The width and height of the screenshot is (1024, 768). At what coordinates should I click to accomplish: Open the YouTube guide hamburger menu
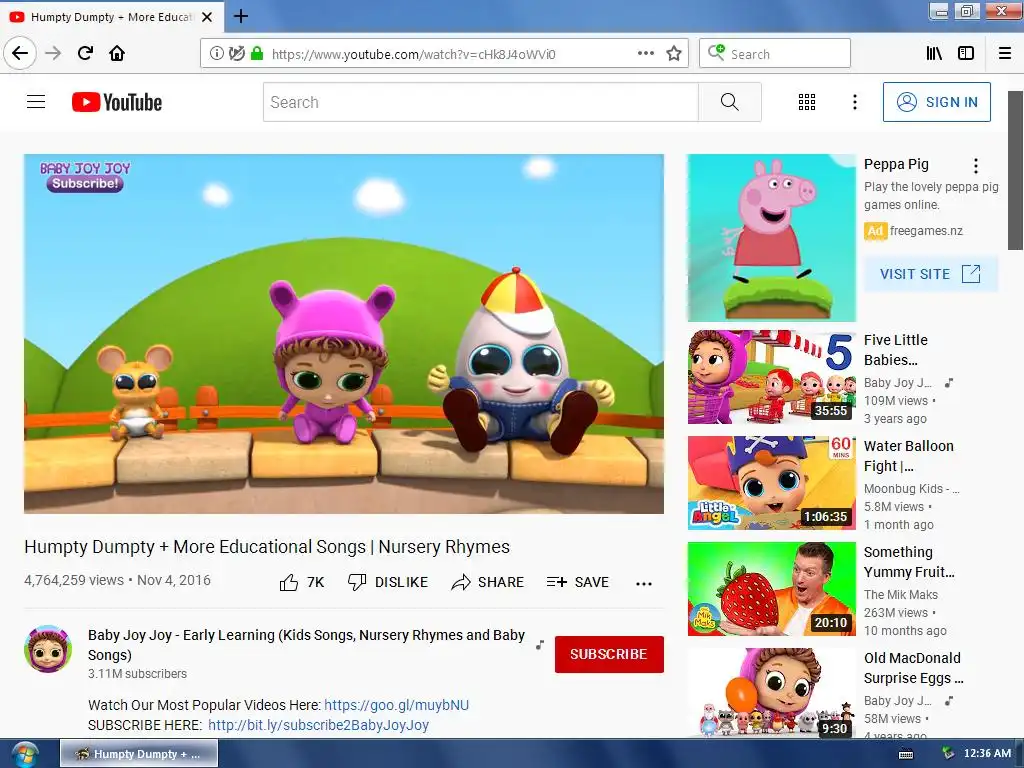(36, 102)
